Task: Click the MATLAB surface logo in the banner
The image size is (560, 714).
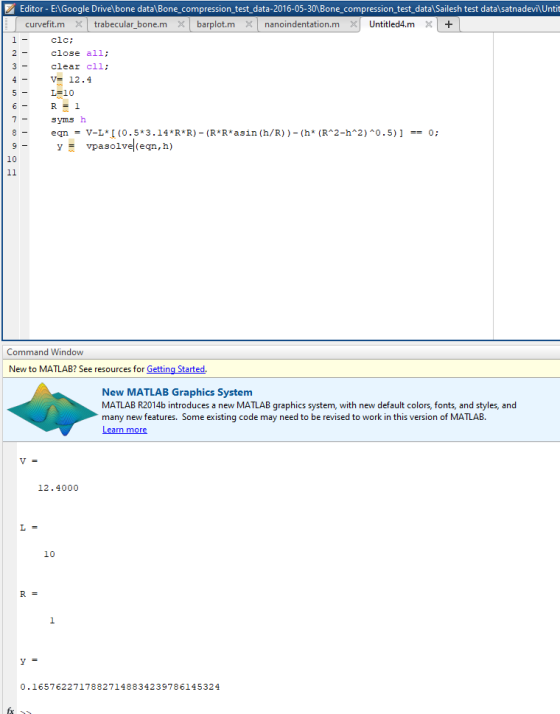Action: click(x=52, y=409)
